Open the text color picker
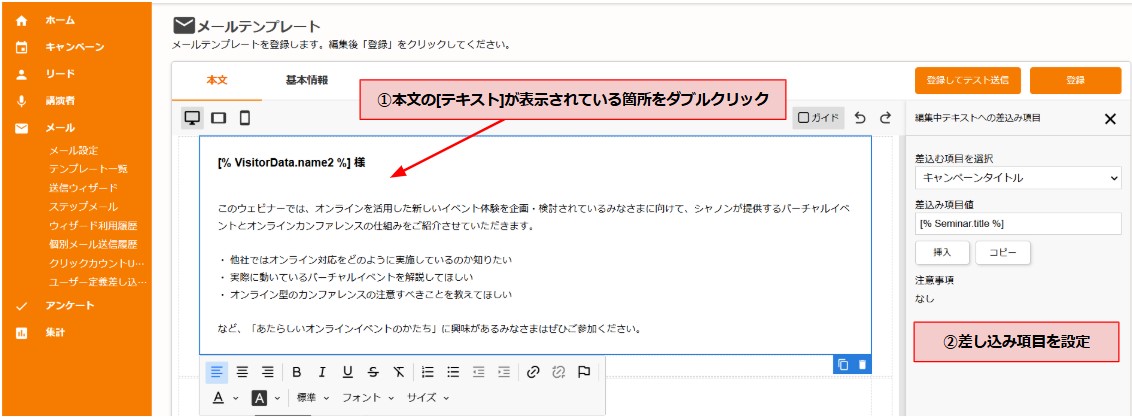This screenshot has width=1132, height=417. click(218, 398)
